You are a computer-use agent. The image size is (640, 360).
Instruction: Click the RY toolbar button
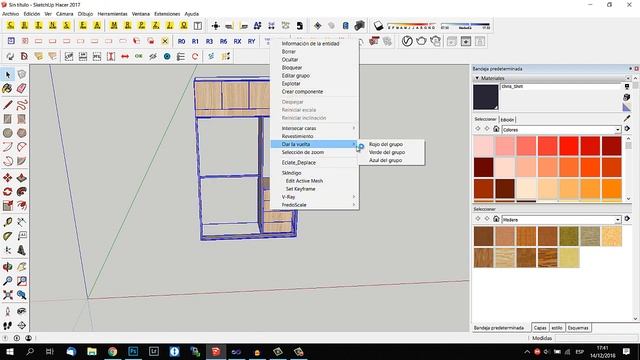click(x=251, y=41)
